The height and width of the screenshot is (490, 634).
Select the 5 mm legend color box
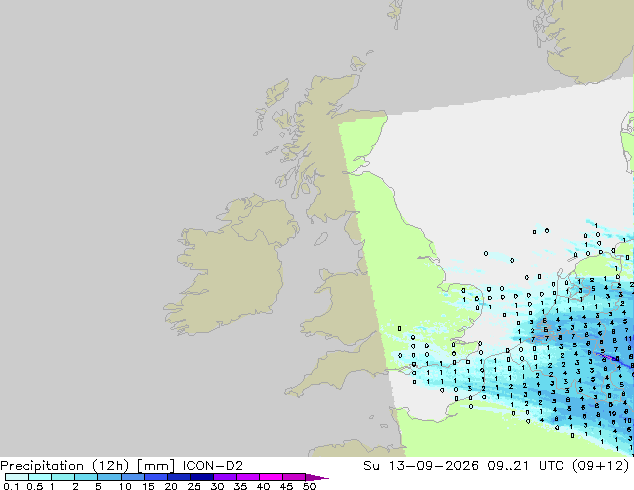109,477
